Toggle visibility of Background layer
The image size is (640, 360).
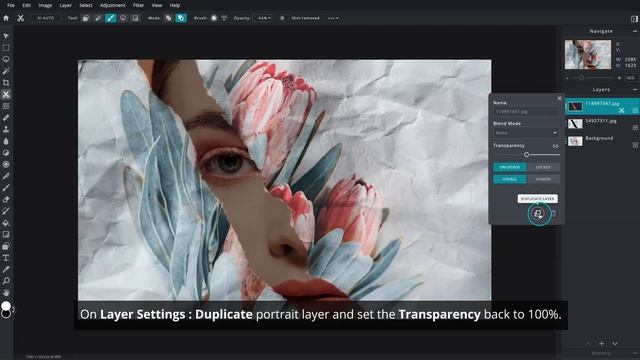[635, 145]
